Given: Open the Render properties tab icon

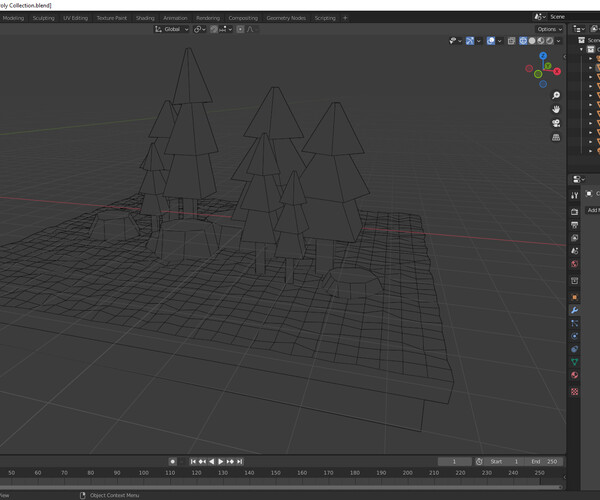Looking at the screenshot, I should tap(575, 212).
